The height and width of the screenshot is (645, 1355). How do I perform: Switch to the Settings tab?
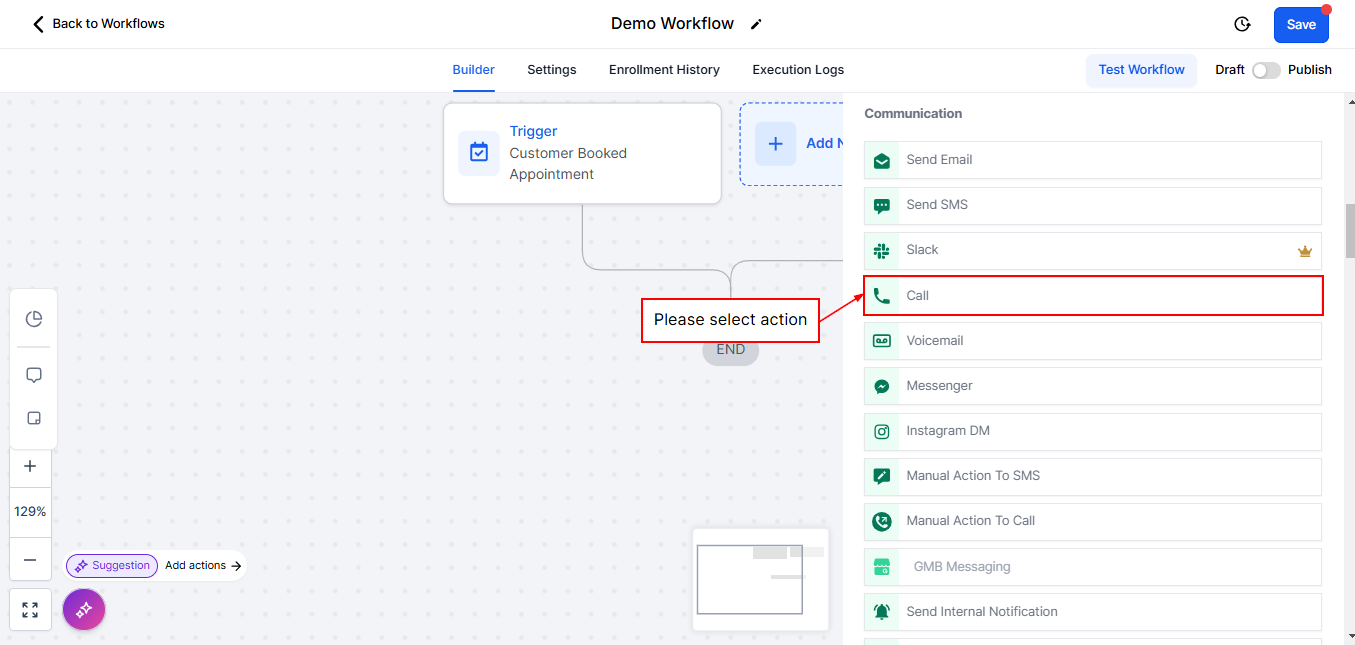point(552,70)
